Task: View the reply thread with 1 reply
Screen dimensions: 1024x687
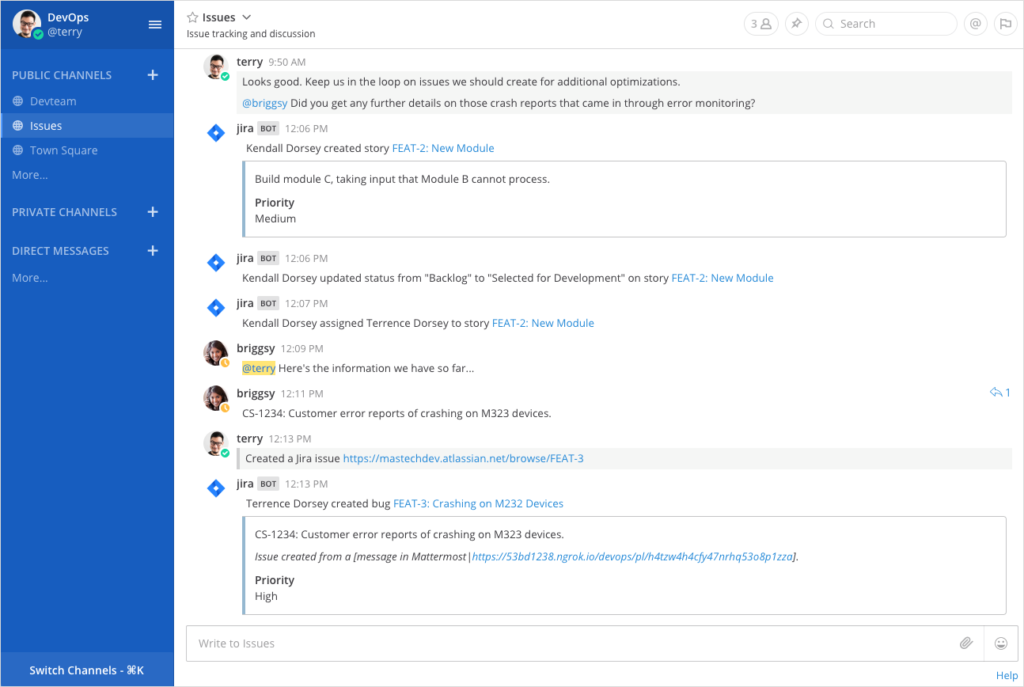Action: (x=1000, y=392)
